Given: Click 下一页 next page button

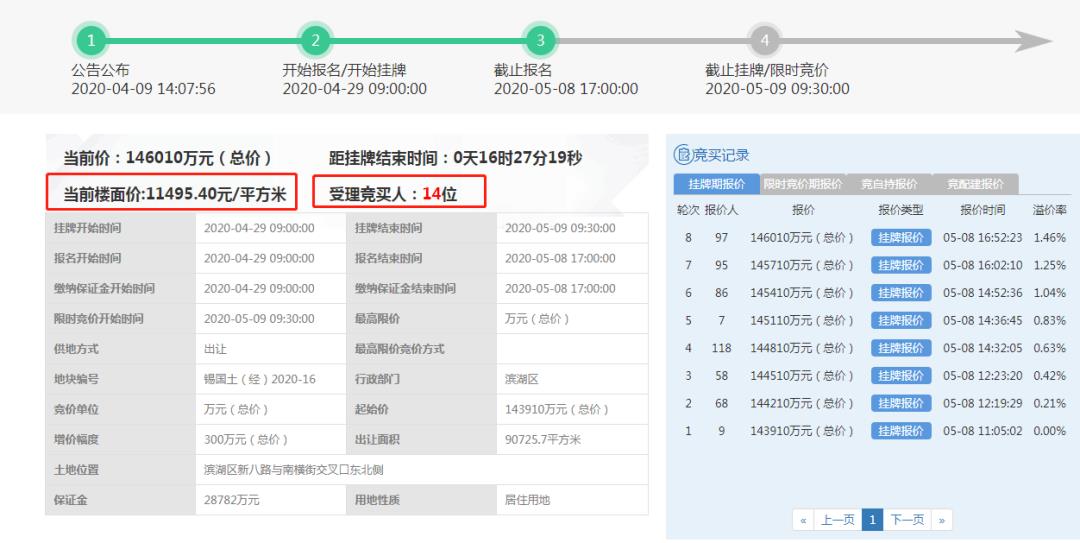Looking at the screenshot, I should tap(908, 520).
